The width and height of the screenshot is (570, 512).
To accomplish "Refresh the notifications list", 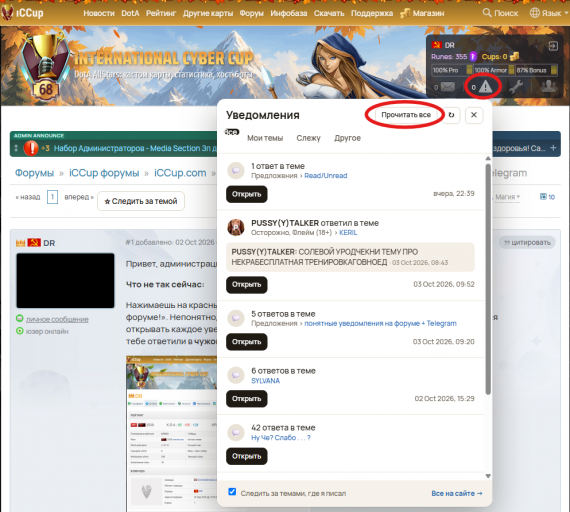I will click(451, 115).
